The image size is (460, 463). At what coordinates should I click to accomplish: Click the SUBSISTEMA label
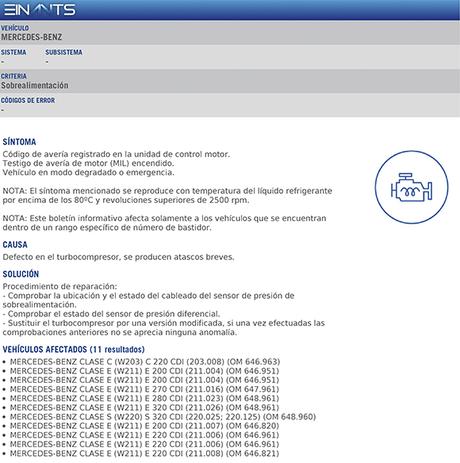click(64, 52)
